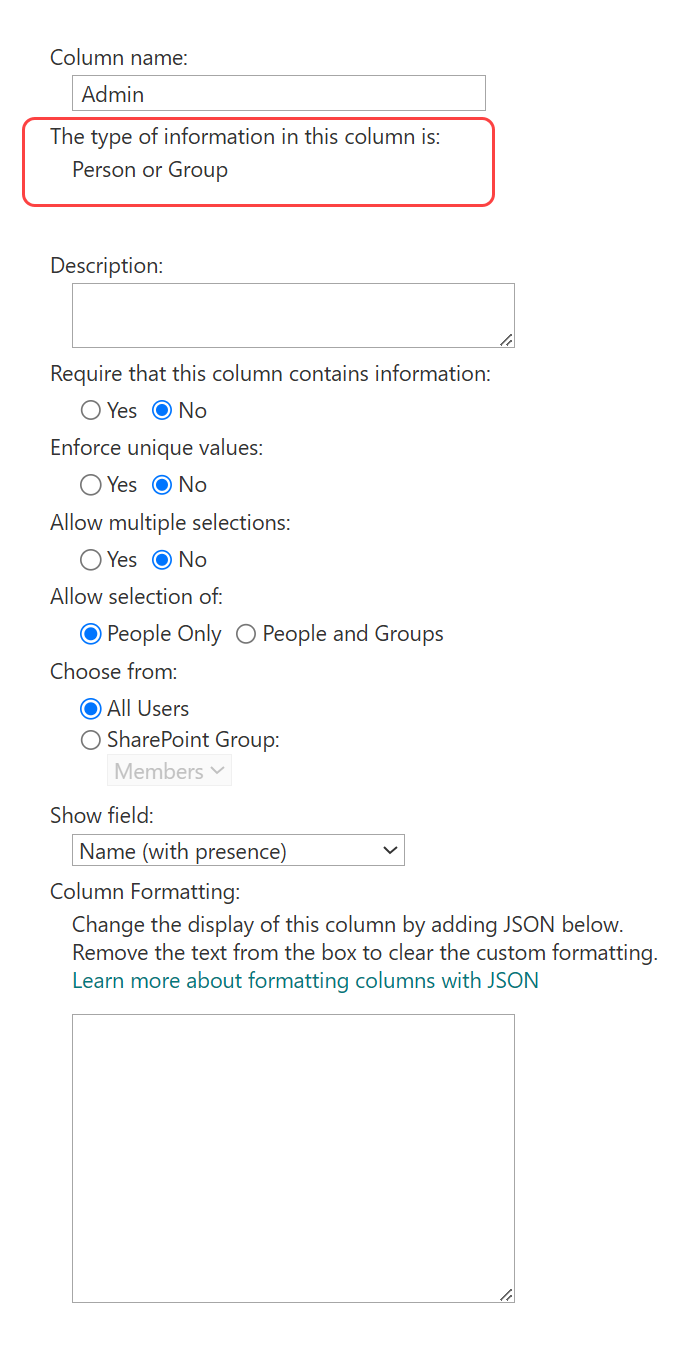Click the Column Formatting heading label
This screenshot has height=1361, width=676.
pyautogui.click(x=145, y=891)
